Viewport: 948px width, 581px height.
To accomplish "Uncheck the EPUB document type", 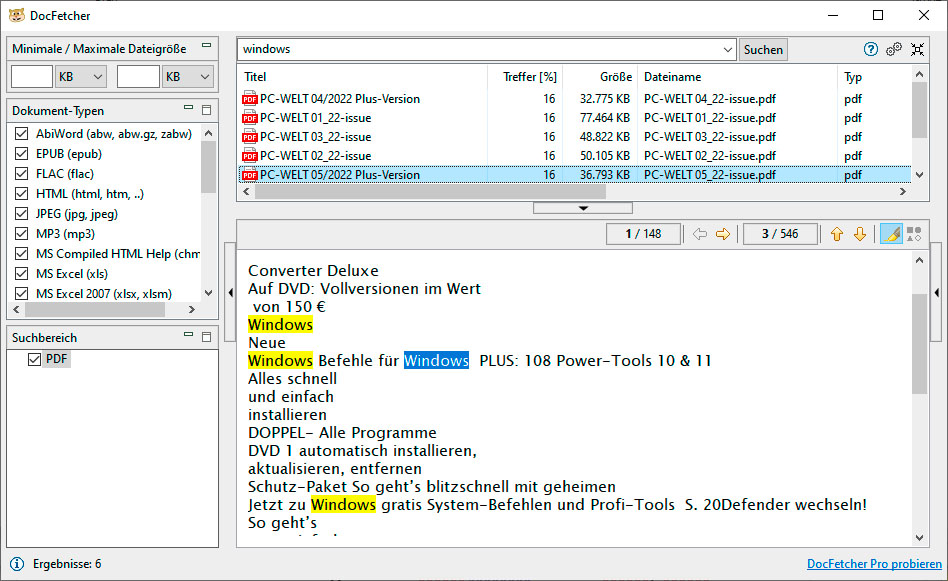I will tap(22, 154).
